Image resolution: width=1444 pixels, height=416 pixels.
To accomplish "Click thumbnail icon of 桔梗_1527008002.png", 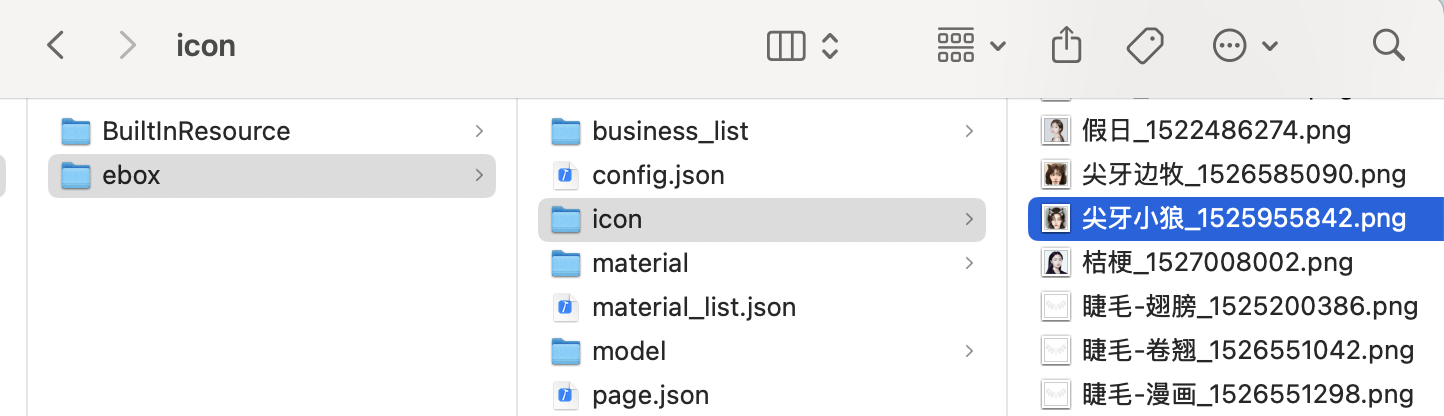I will (x=1054, y=262).
